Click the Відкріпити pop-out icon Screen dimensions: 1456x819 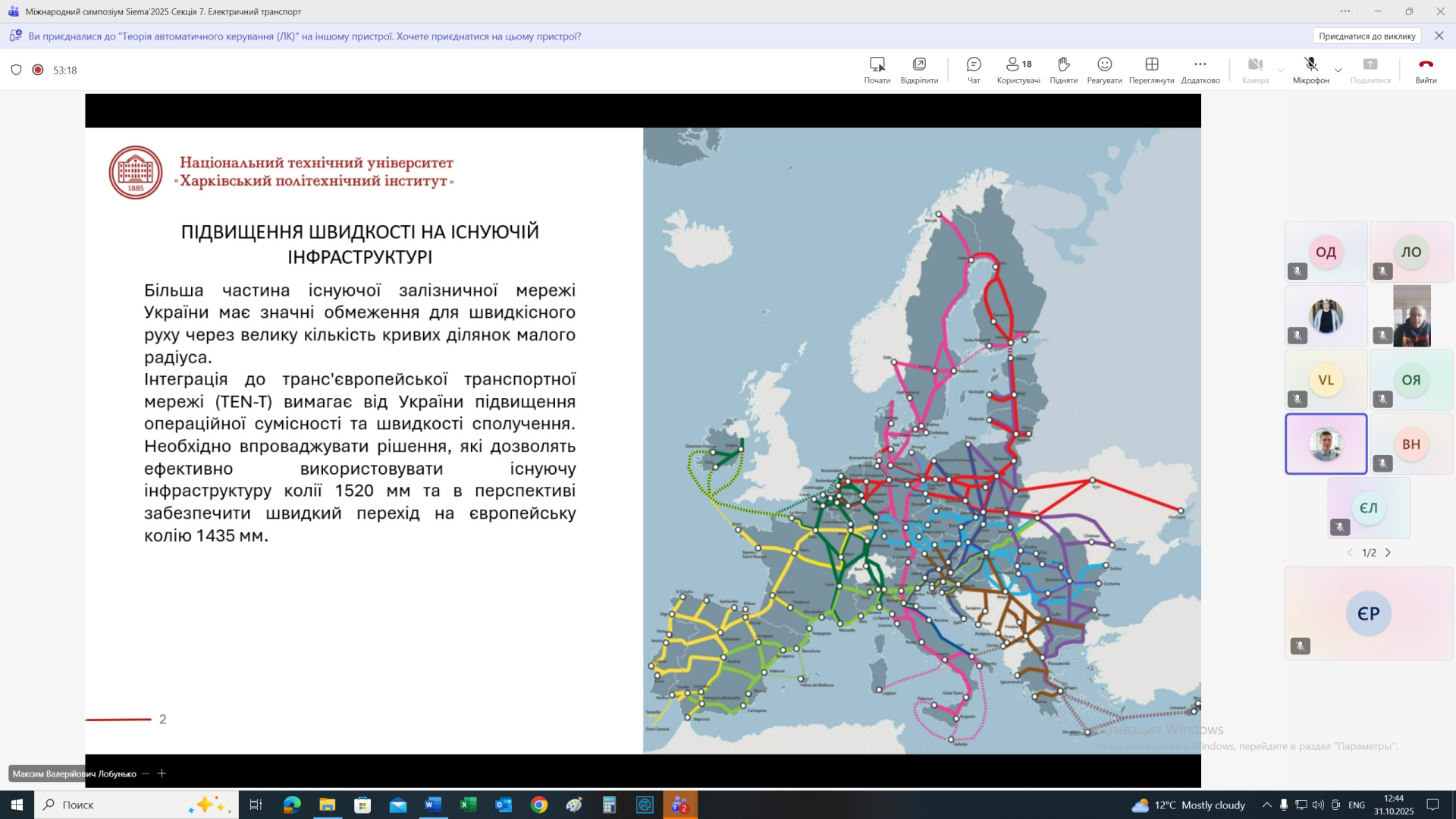click(919, 69)
